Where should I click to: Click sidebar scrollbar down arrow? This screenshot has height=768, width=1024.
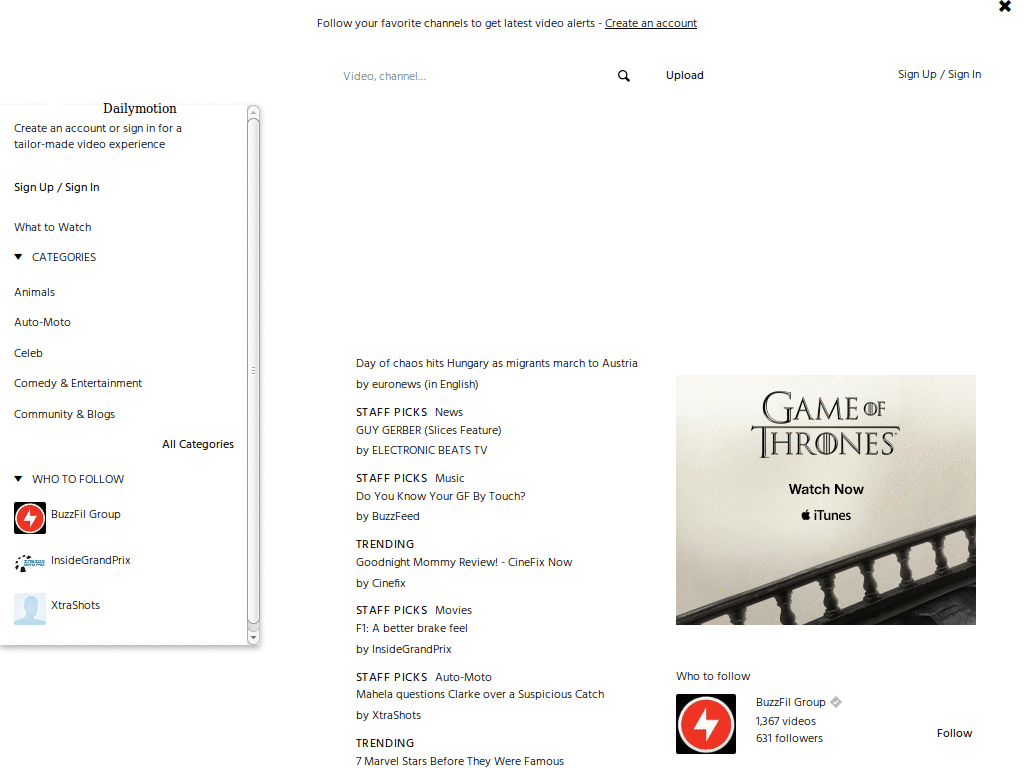coord(253,637)
